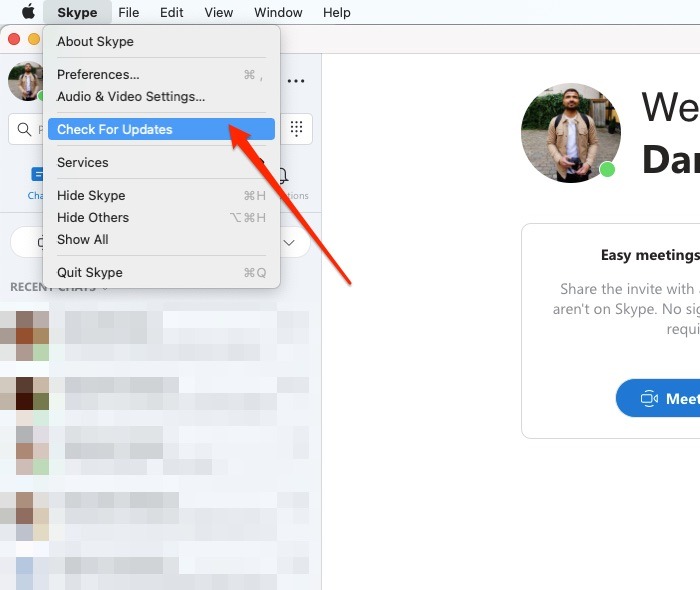Click the yellow minimize window button

(34, 39)
